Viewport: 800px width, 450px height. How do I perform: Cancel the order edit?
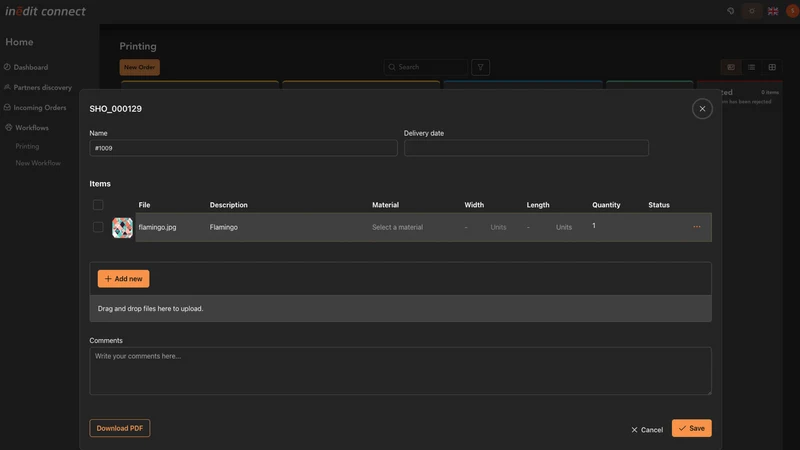point(647,430)
